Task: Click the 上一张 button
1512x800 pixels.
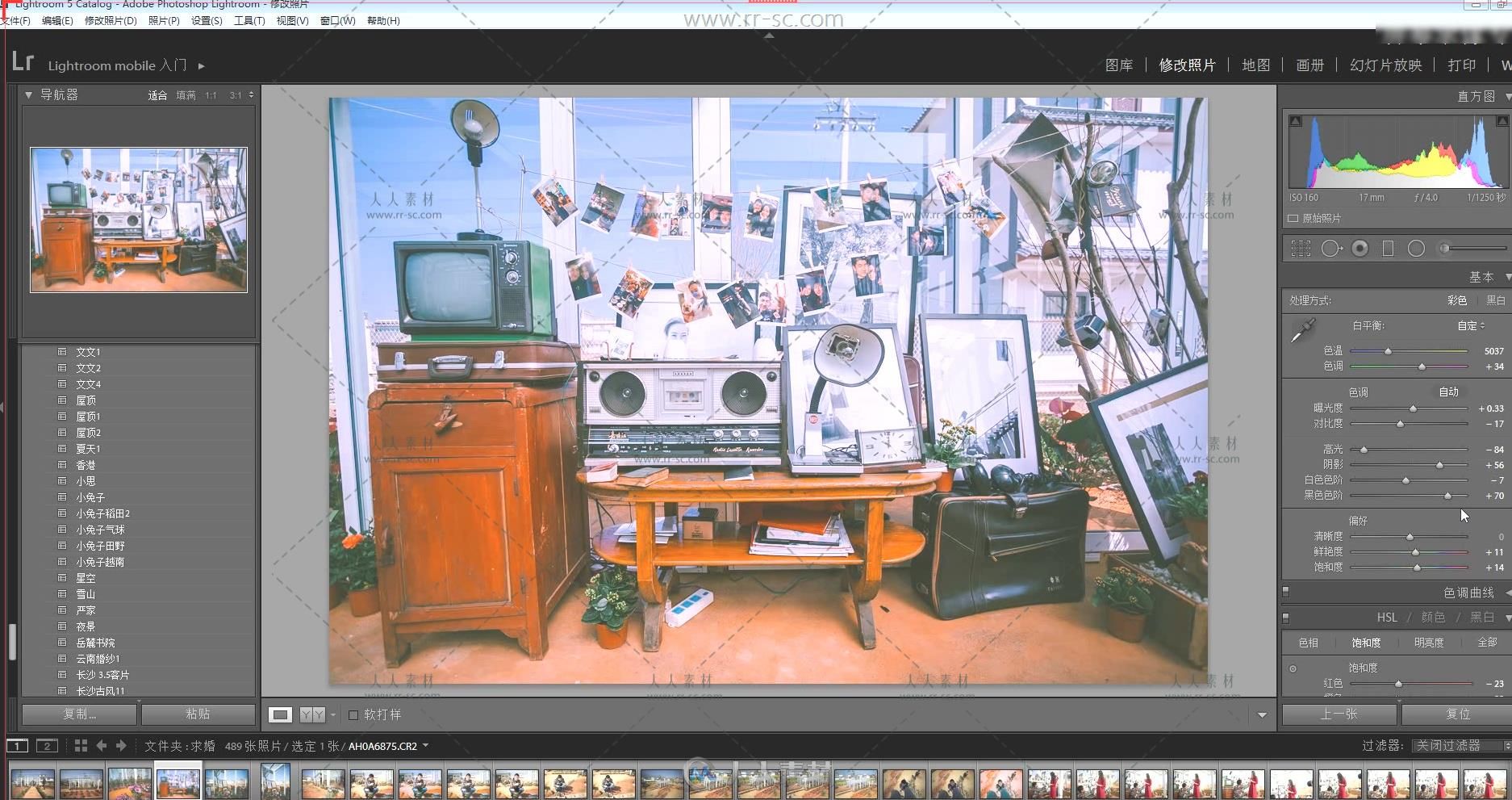Action: coord(1339,714)
